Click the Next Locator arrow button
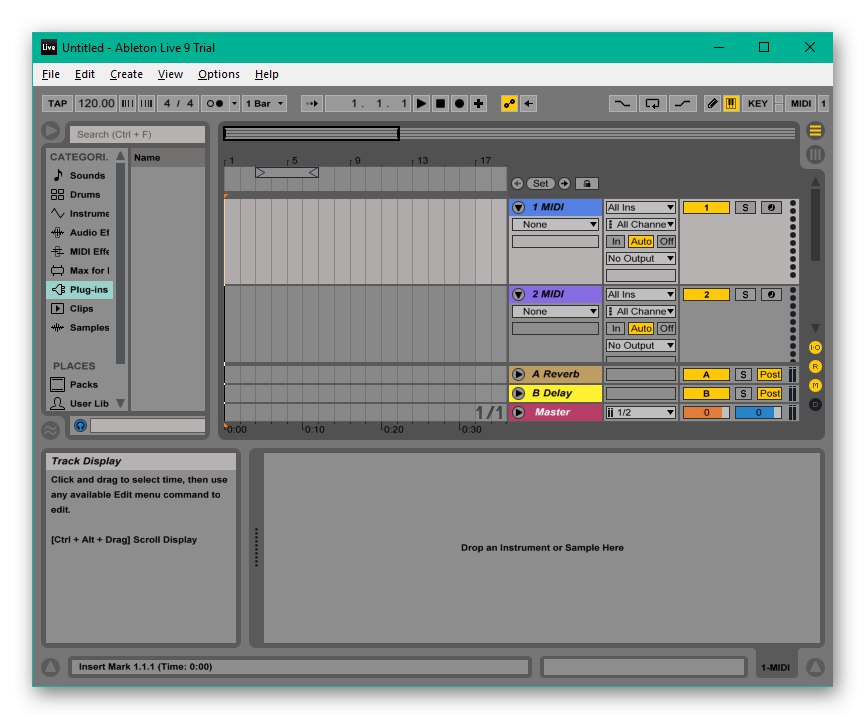Image resolution: width=865 pixels, height=719 pixels. coord(564,183)
